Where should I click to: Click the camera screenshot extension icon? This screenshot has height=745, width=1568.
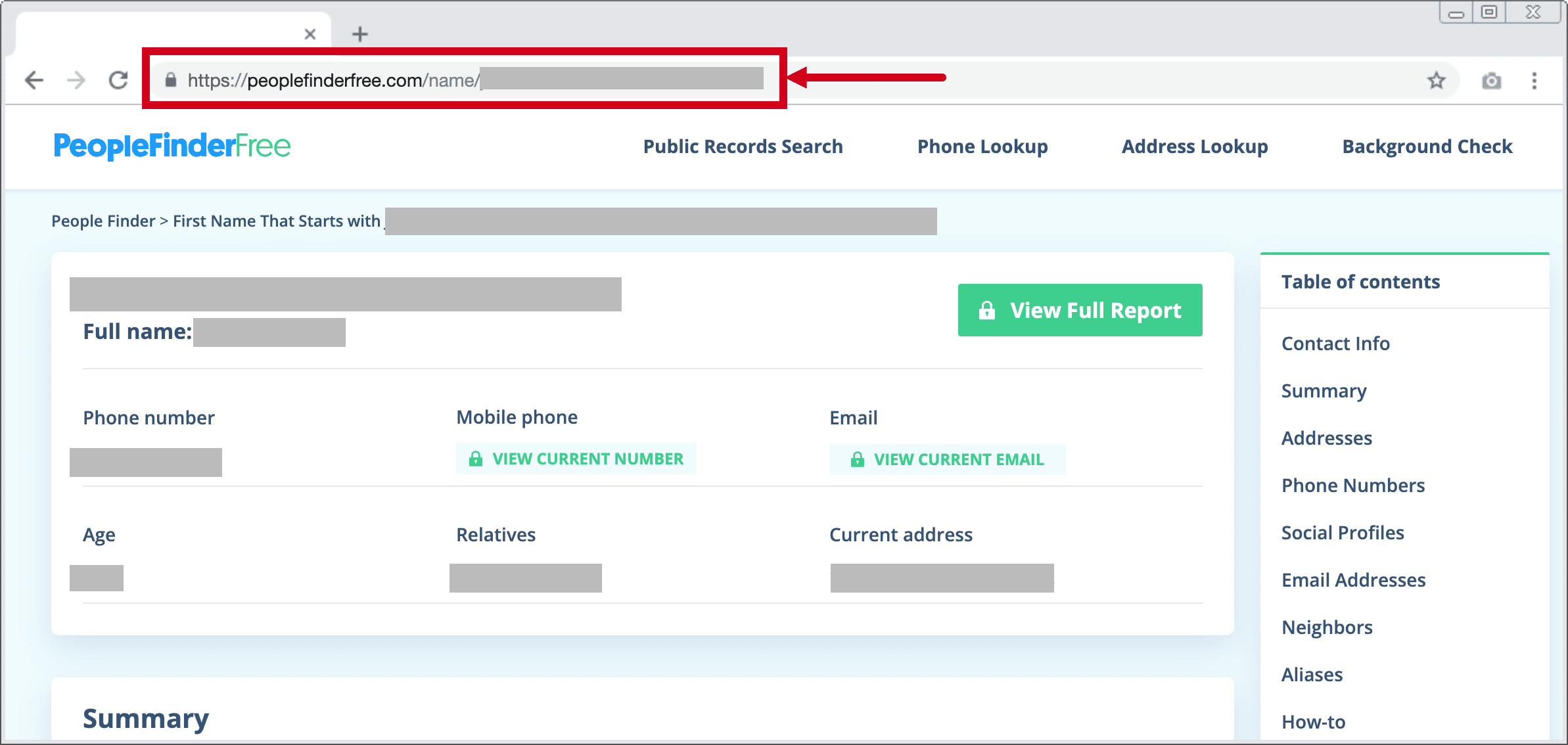click(1491, 80)
